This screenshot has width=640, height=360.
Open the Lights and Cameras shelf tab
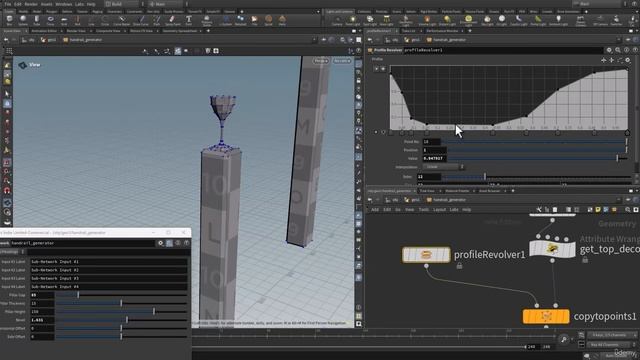339,11
